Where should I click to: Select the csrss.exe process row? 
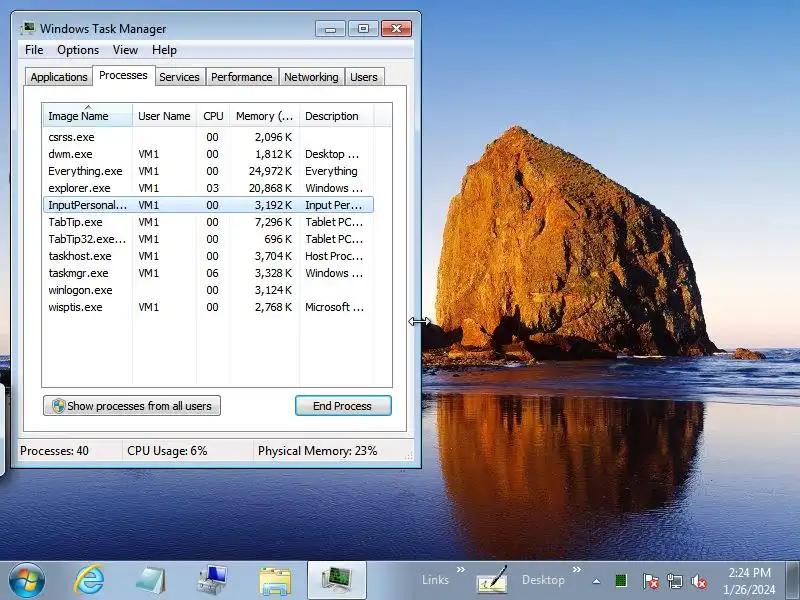[208, 137]
